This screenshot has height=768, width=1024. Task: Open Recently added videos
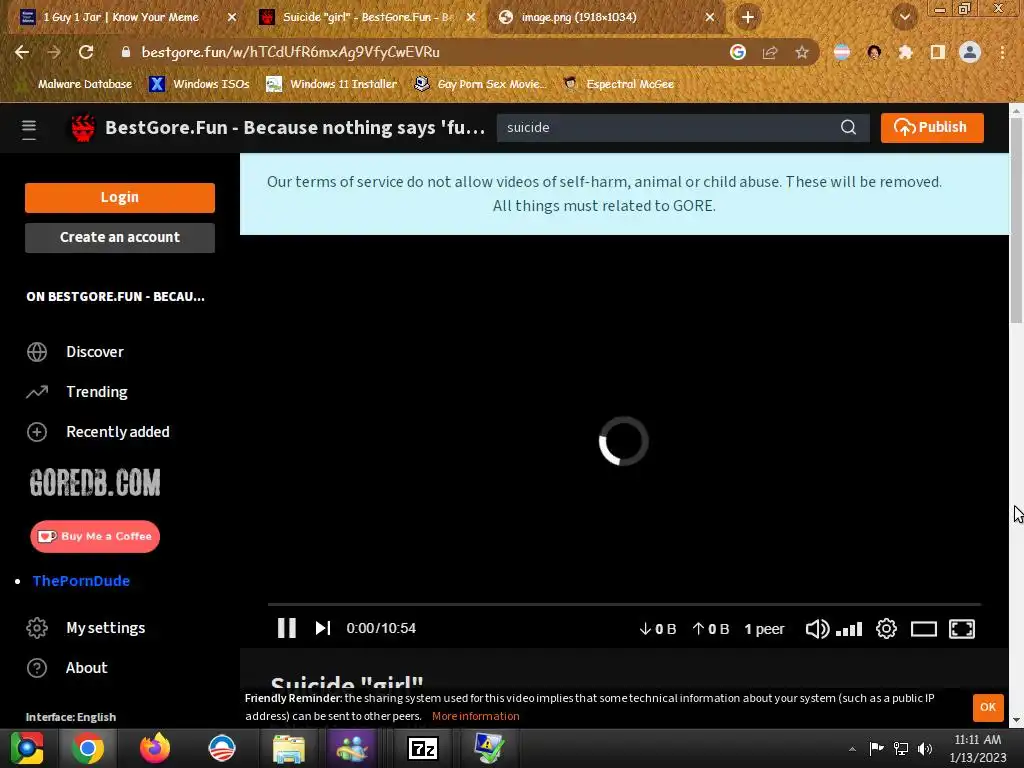118,432
